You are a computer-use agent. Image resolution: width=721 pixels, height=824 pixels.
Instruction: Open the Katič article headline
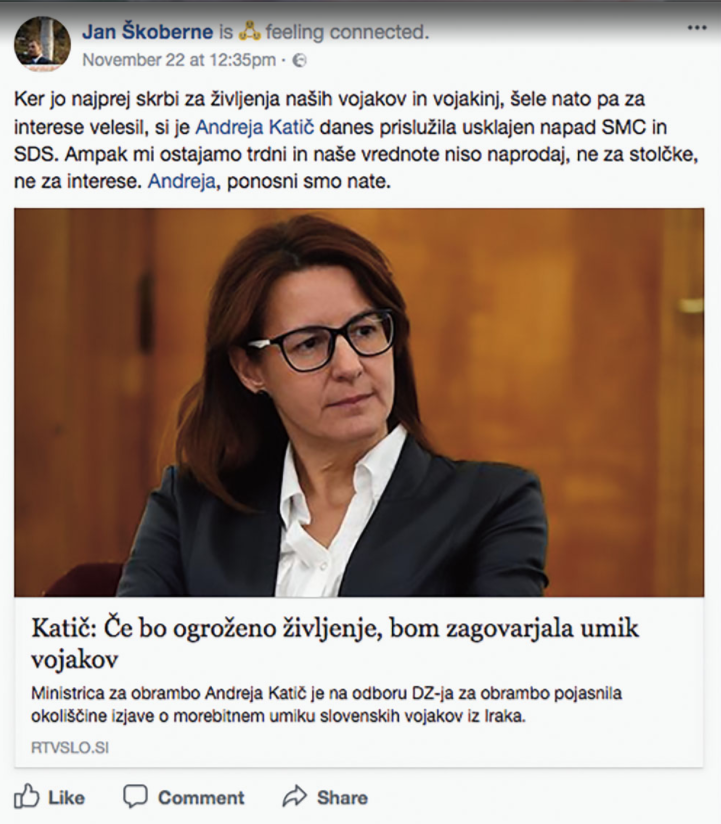pos(335,644)
